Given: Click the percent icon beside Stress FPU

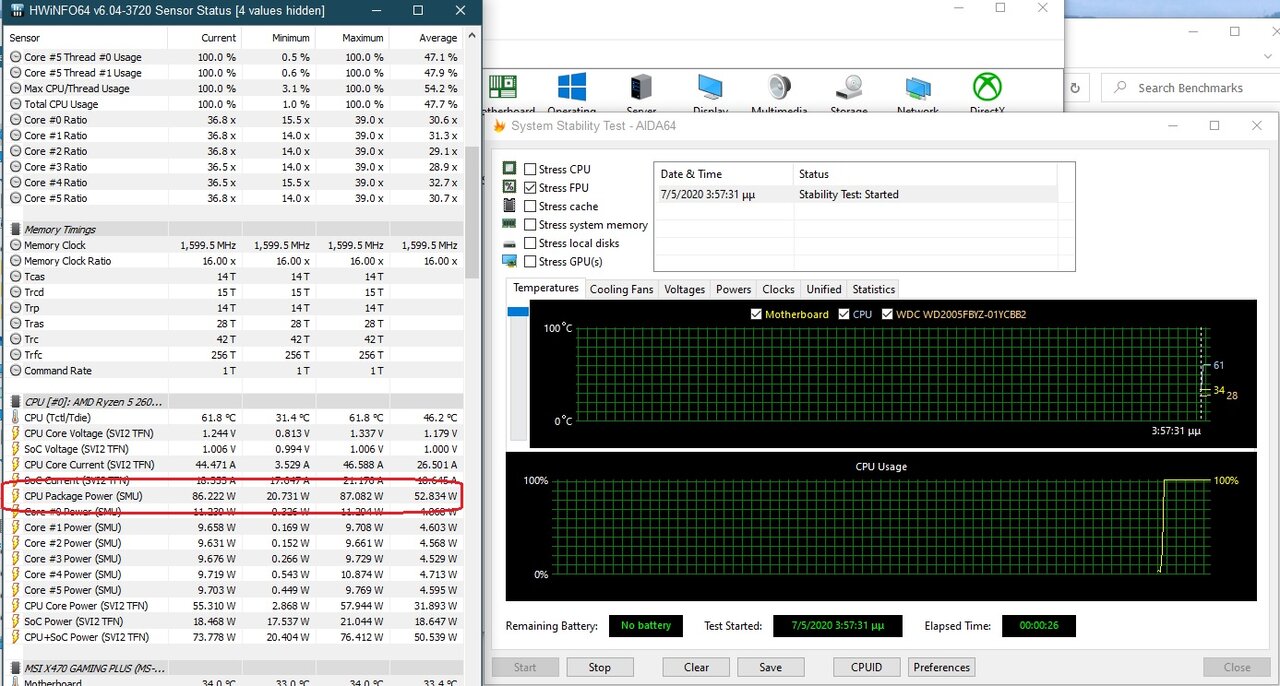Looking at the screenshot, I should click(x=510, y=187).
